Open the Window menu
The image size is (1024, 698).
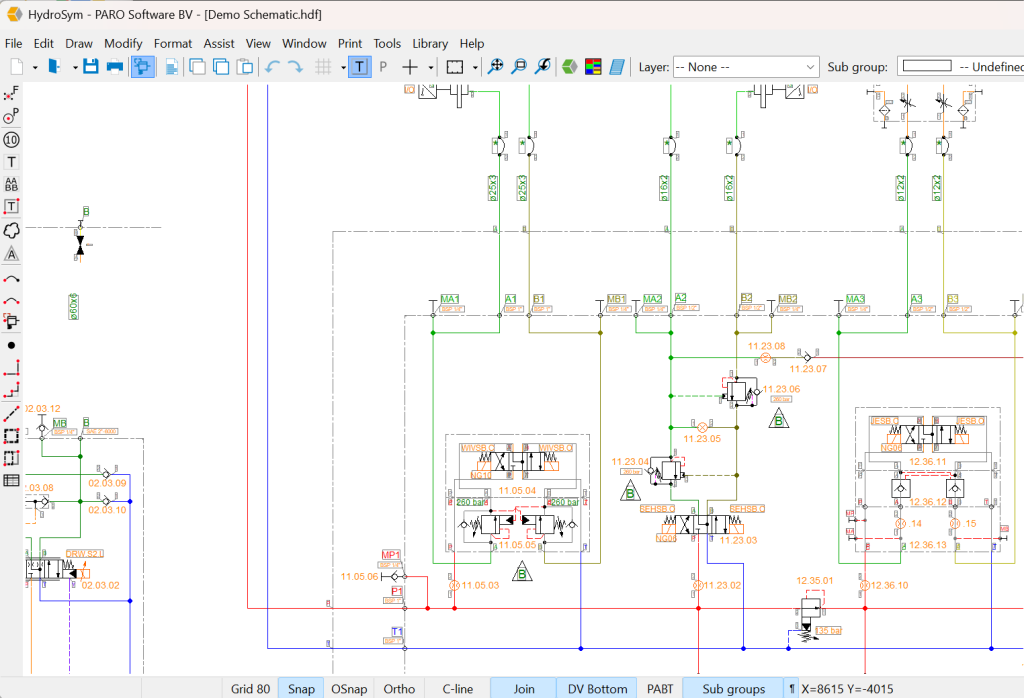304,43
